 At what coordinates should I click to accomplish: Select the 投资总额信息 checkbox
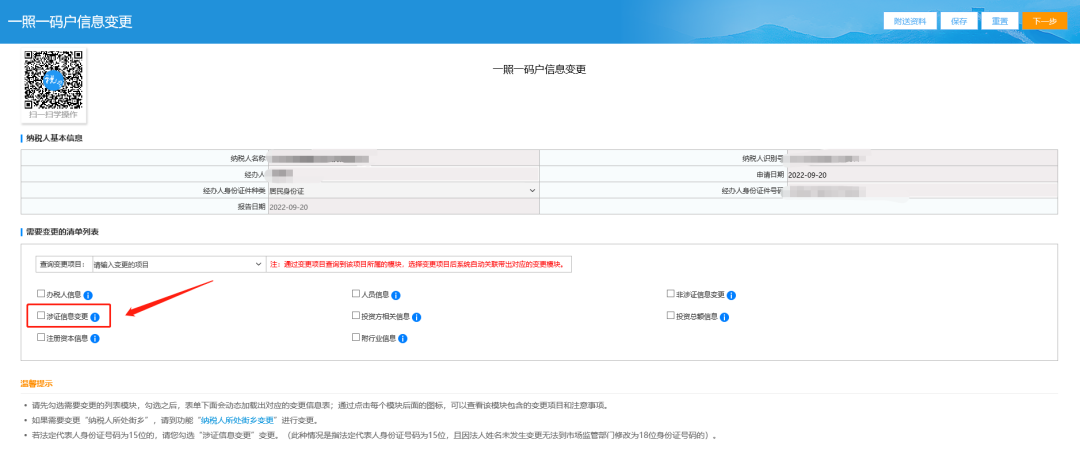[x=671, y=316]
